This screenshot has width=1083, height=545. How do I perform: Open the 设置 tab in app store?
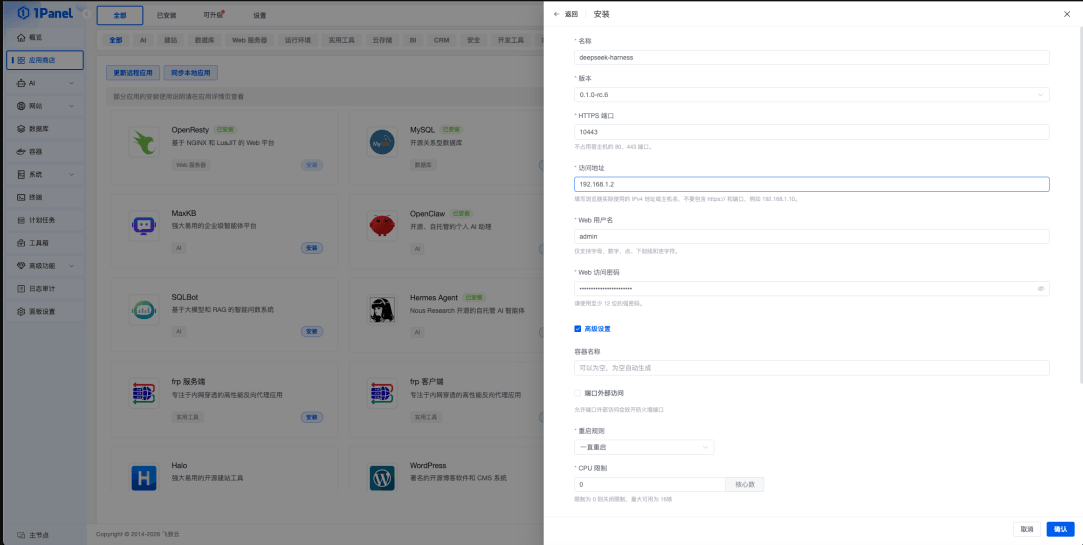(x=260, y=15)
